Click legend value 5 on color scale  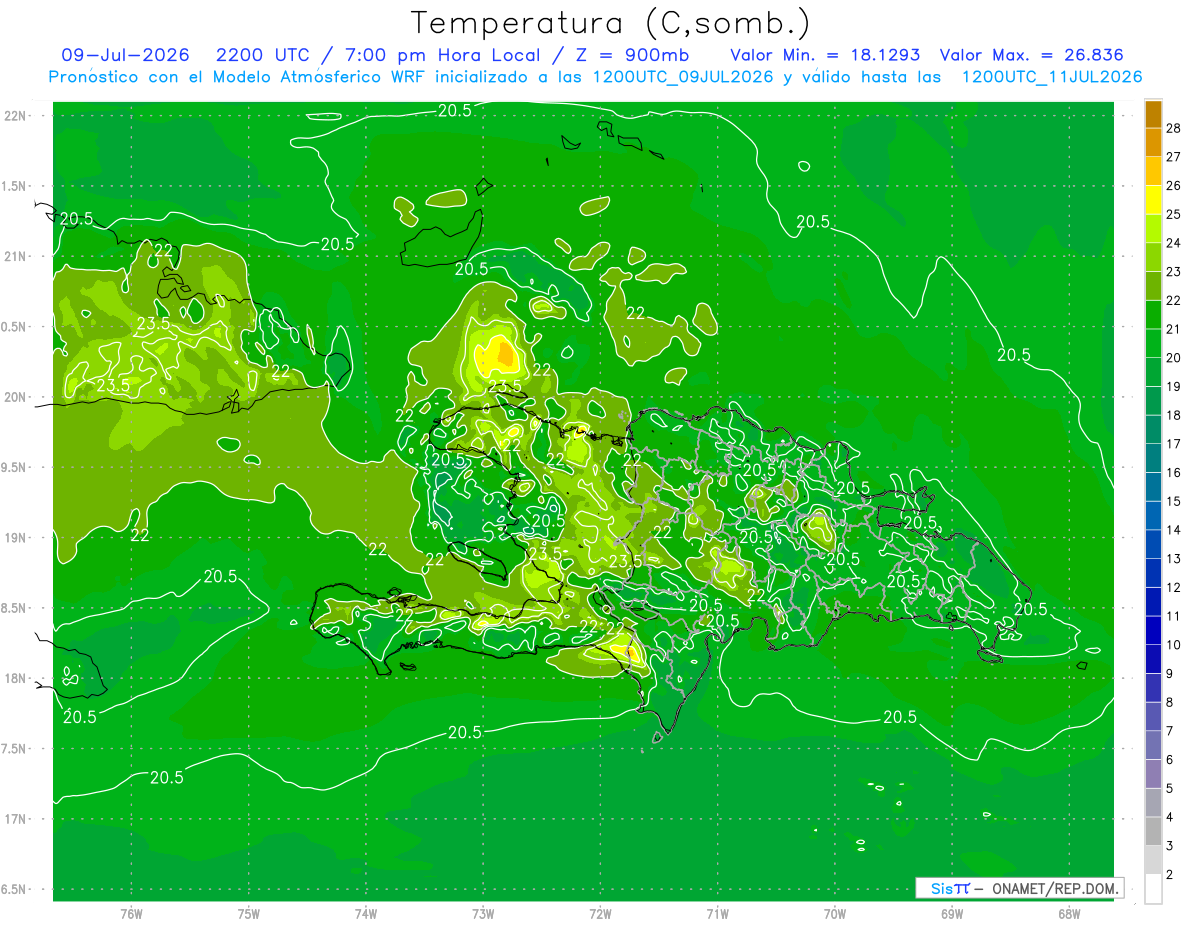point(1170,788)
